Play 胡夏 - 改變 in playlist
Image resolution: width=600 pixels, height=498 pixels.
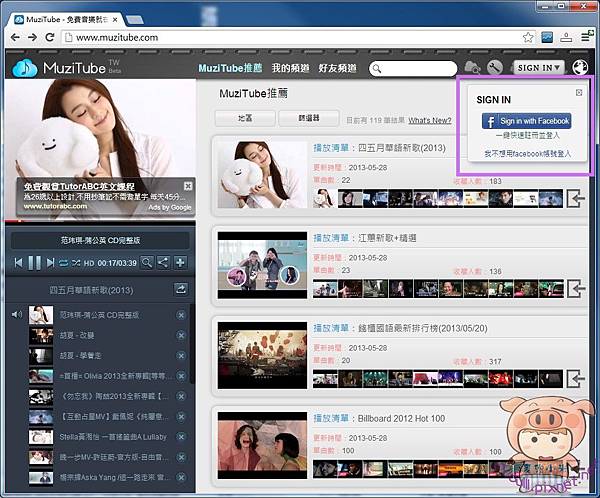[77, 335]
